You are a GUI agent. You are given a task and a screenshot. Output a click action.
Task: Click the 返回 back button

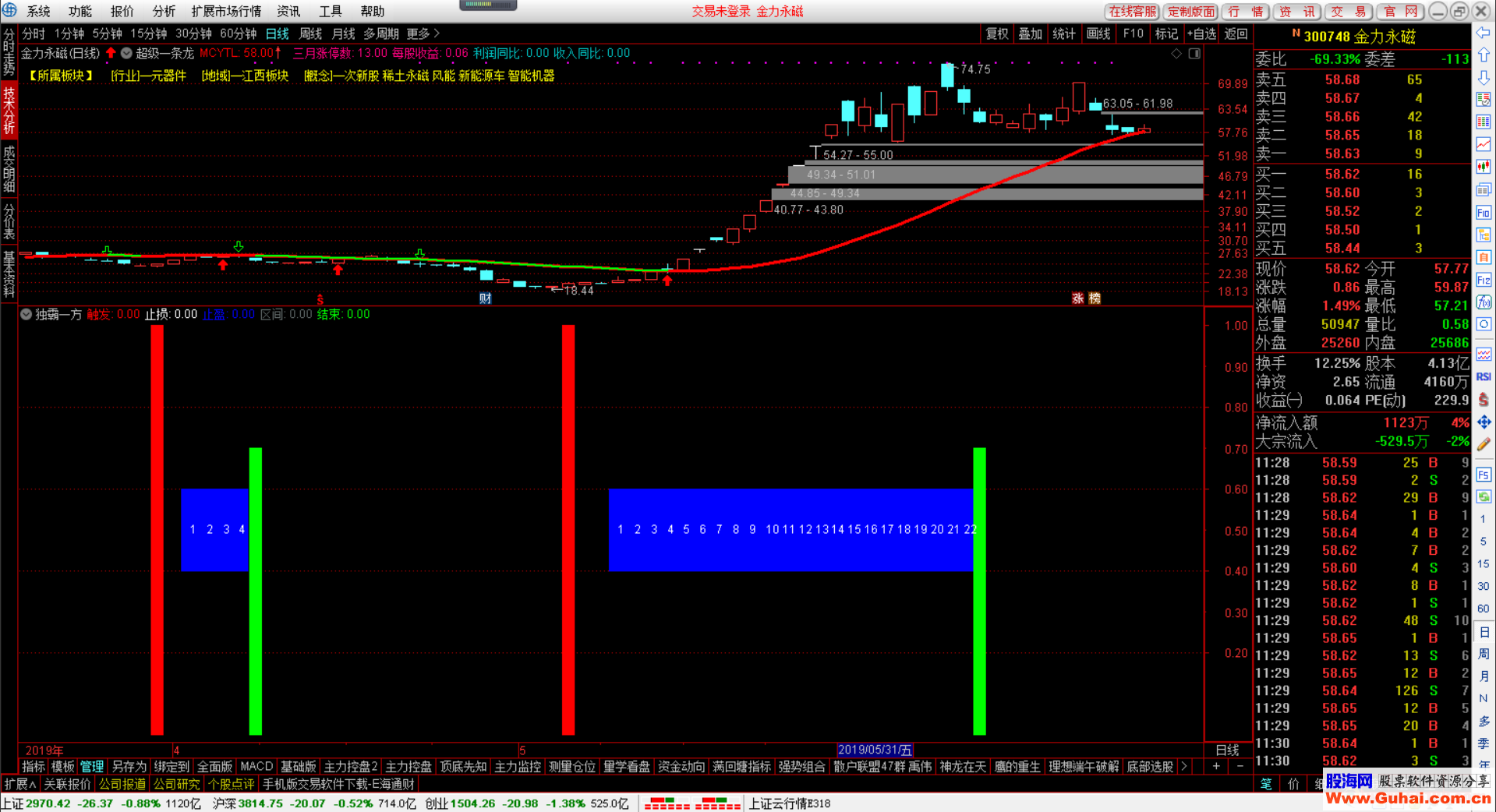coord(1236,34)
